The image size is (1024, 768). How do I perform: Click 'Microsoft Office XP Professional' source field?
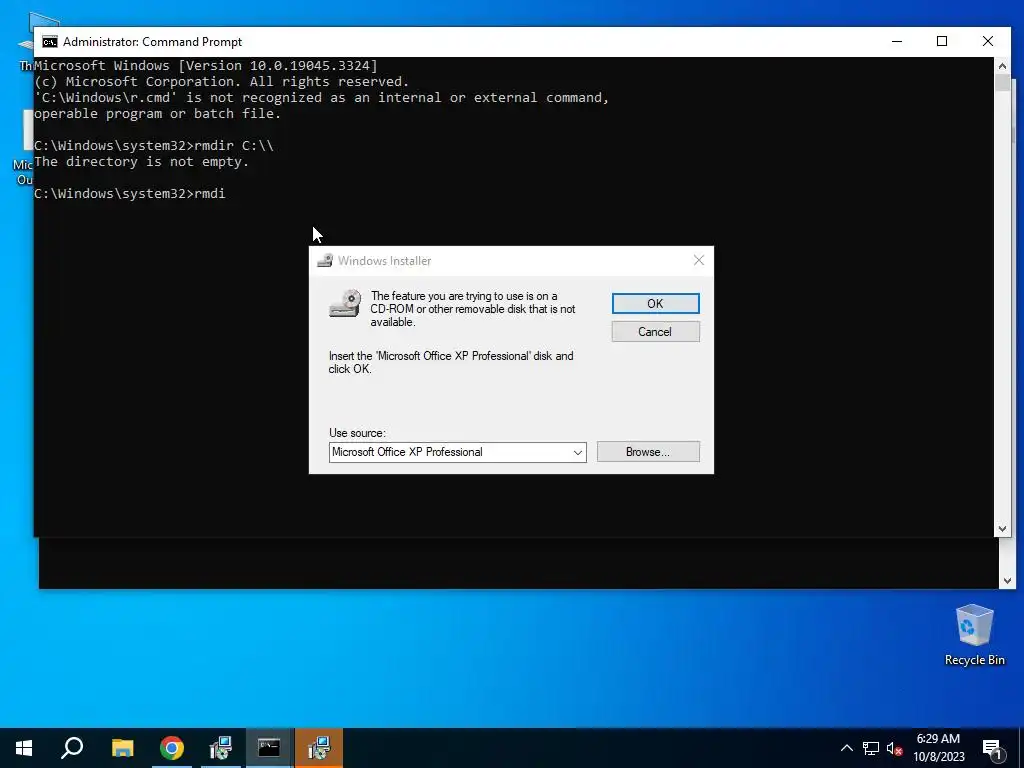(x=457, y=452)
